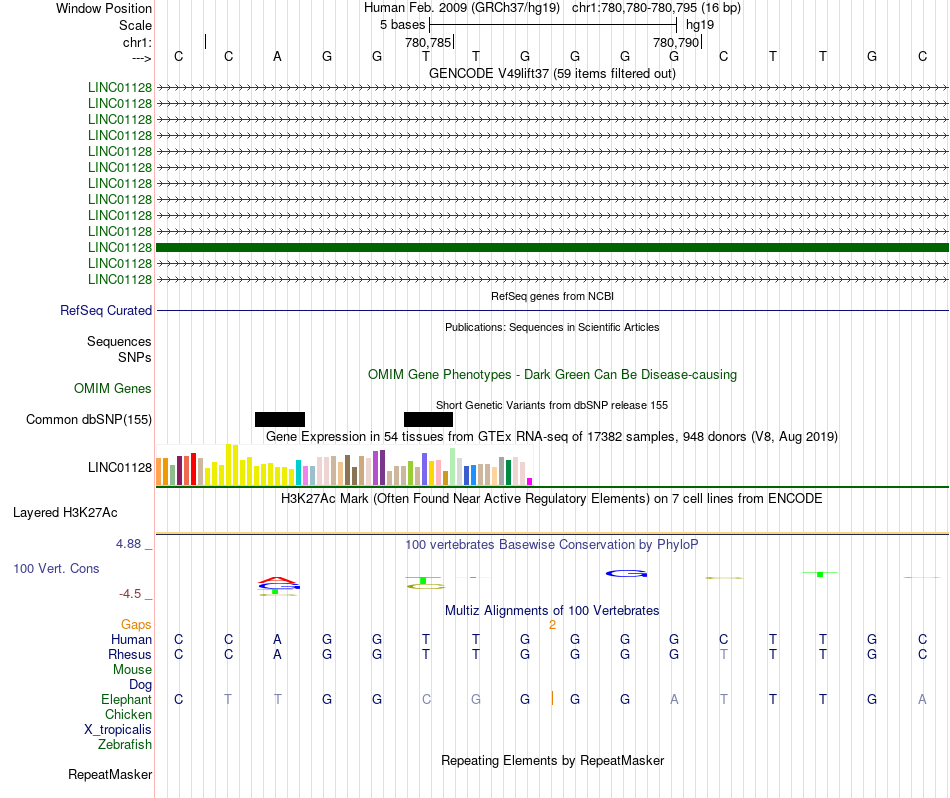Click the first black Common dbSNP variant block
Image resolution: width=950 pixels, height=798 pixels.
pos(280,419)
